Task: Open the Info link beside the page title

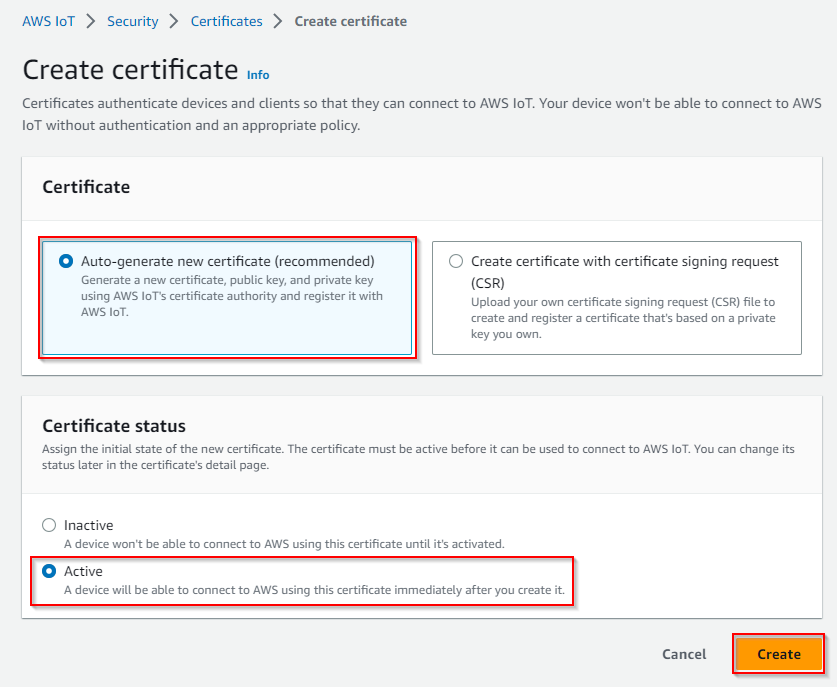Action: pos(258,75)
